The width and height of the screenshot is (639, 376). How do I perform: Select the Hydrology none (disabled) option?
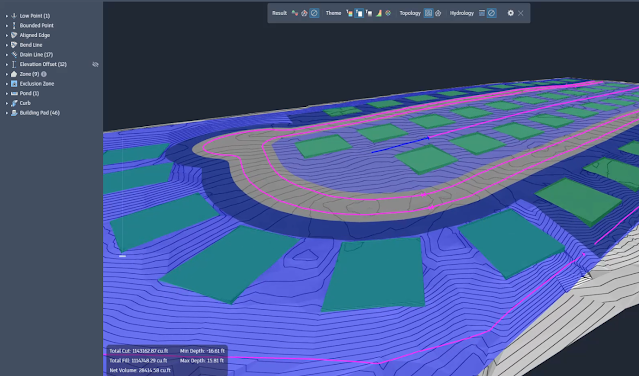[491, 13]
